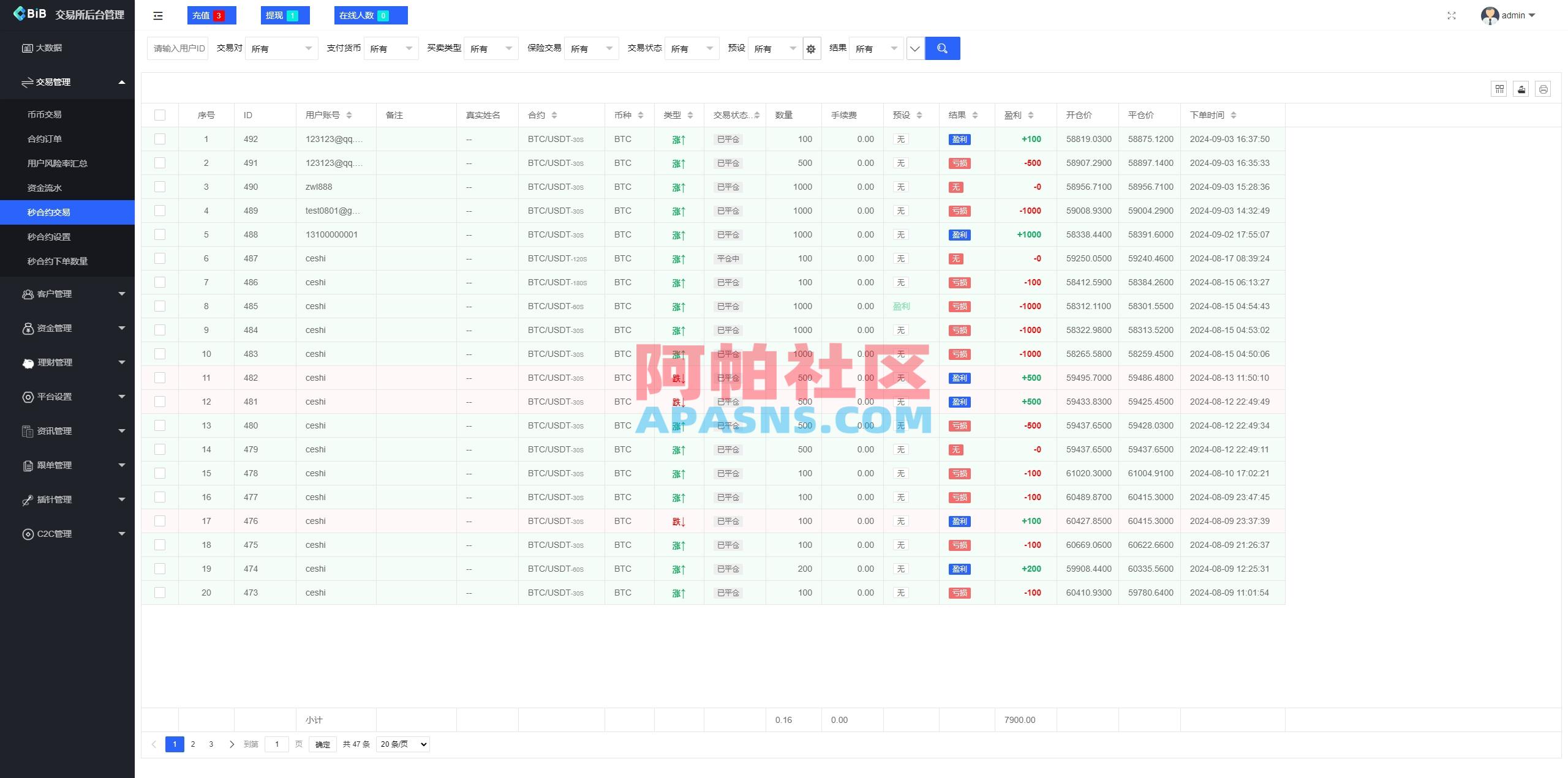Open the admin account dropdown
The image size is (1568, 778).
coord(1512,15)
